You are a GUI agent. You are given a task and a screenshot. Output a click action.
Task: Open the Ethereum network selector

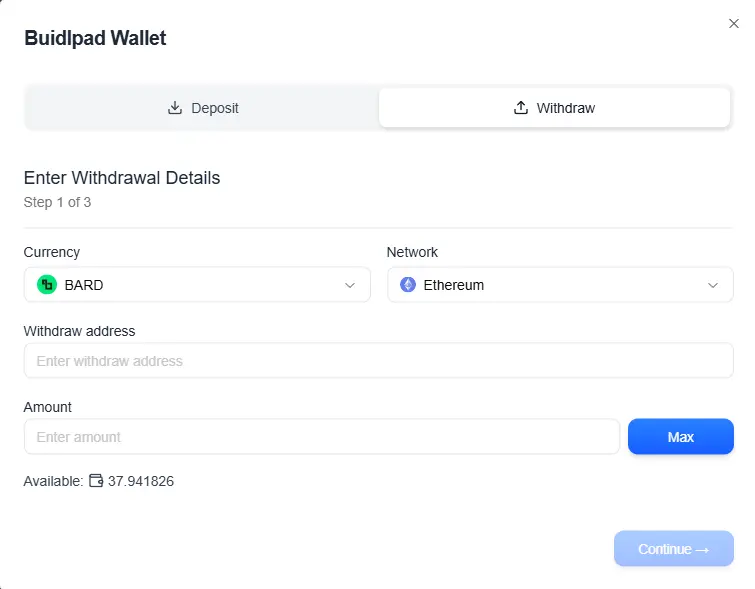click(x=560, y=285)
